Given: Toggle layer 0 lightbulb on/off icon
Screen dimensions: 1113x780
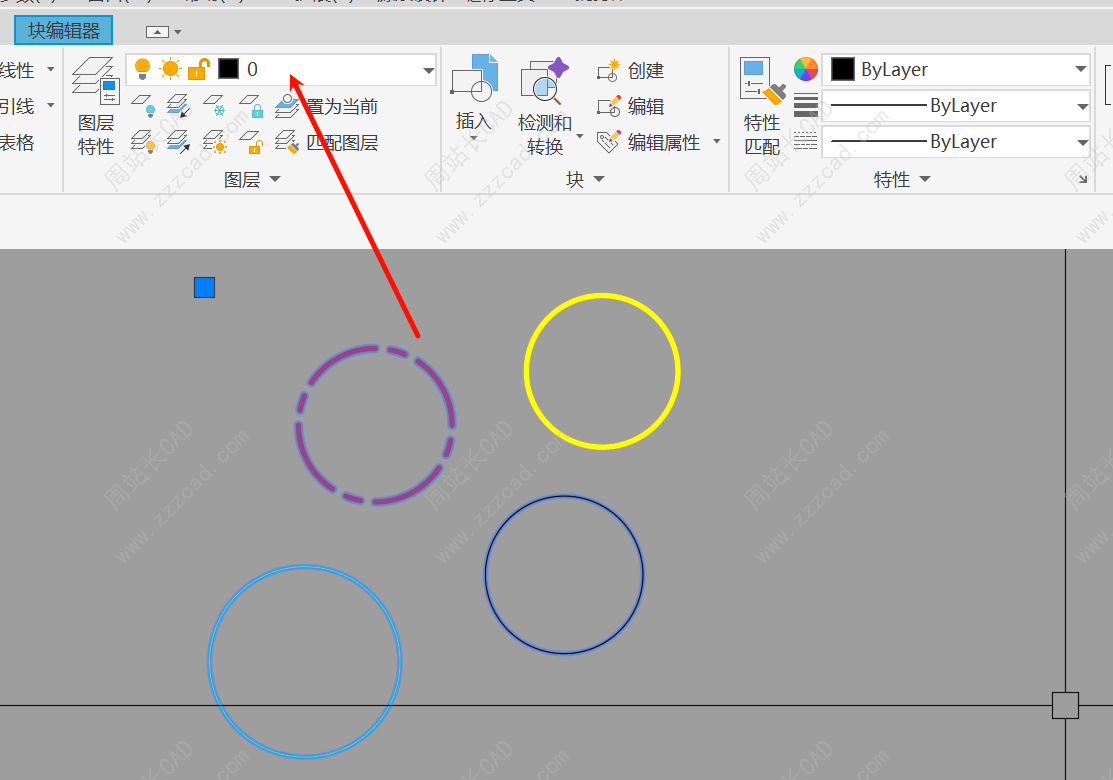Looking at the screenshot, I should 142,69.
